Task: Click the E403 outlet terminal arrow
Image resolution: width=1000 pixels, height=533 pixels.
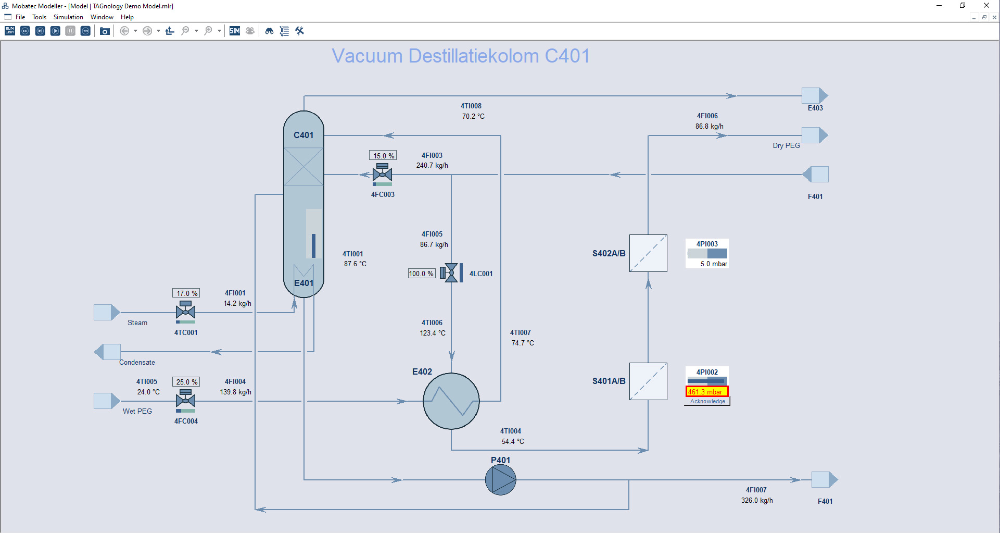Action: point(814,96)
